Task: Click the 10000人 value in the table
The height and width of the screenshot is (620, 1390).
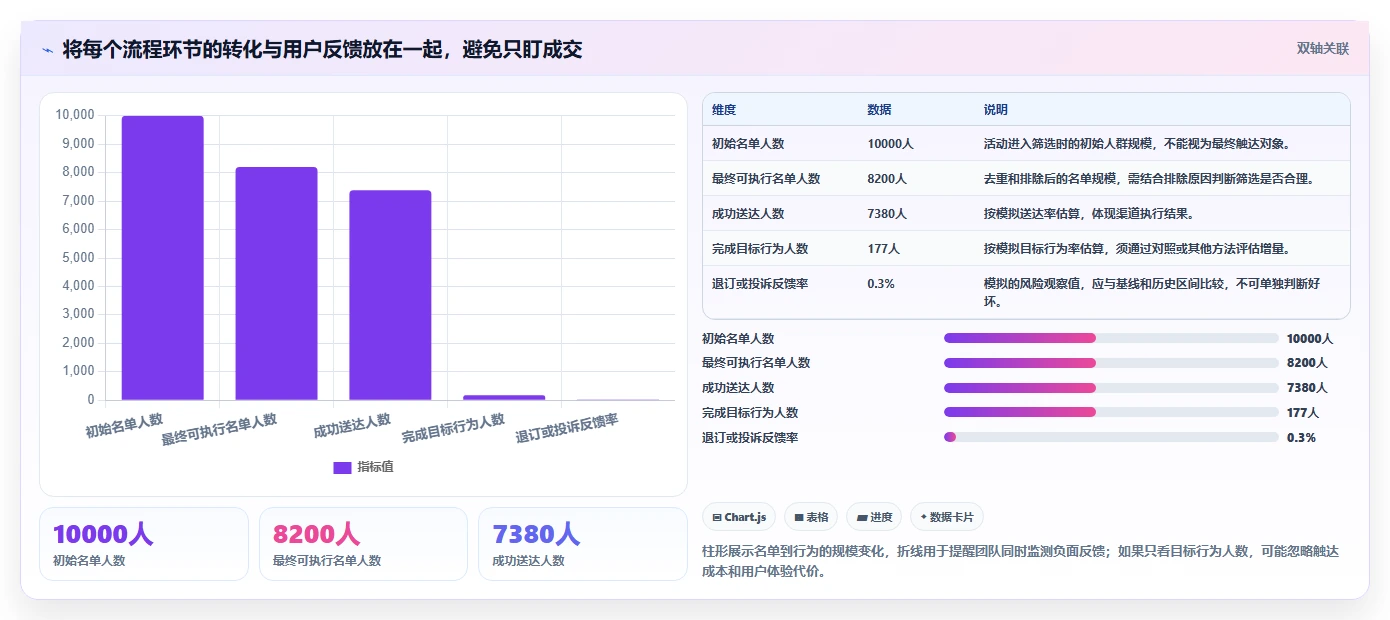Action: point(890,144)
